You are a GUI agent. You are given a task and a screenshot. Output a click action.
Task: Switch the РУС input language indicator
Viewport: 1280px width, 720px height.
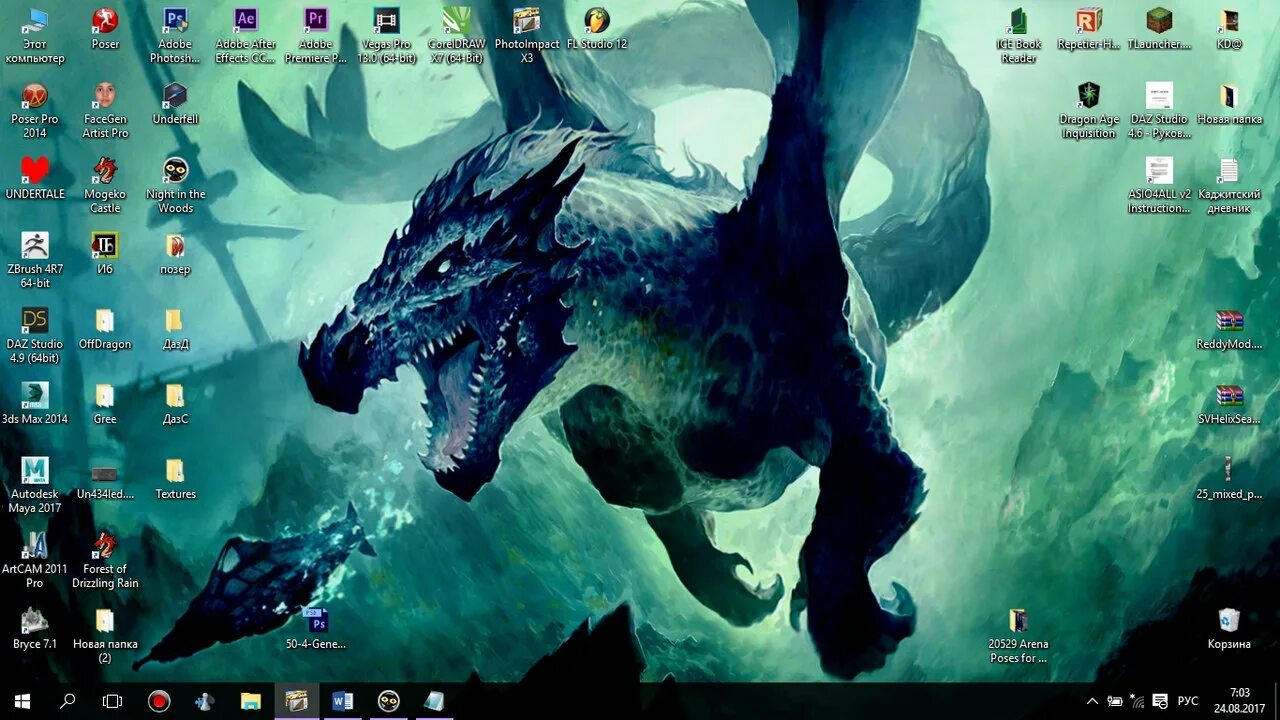pyautogui.click(x=1188, y=701)
